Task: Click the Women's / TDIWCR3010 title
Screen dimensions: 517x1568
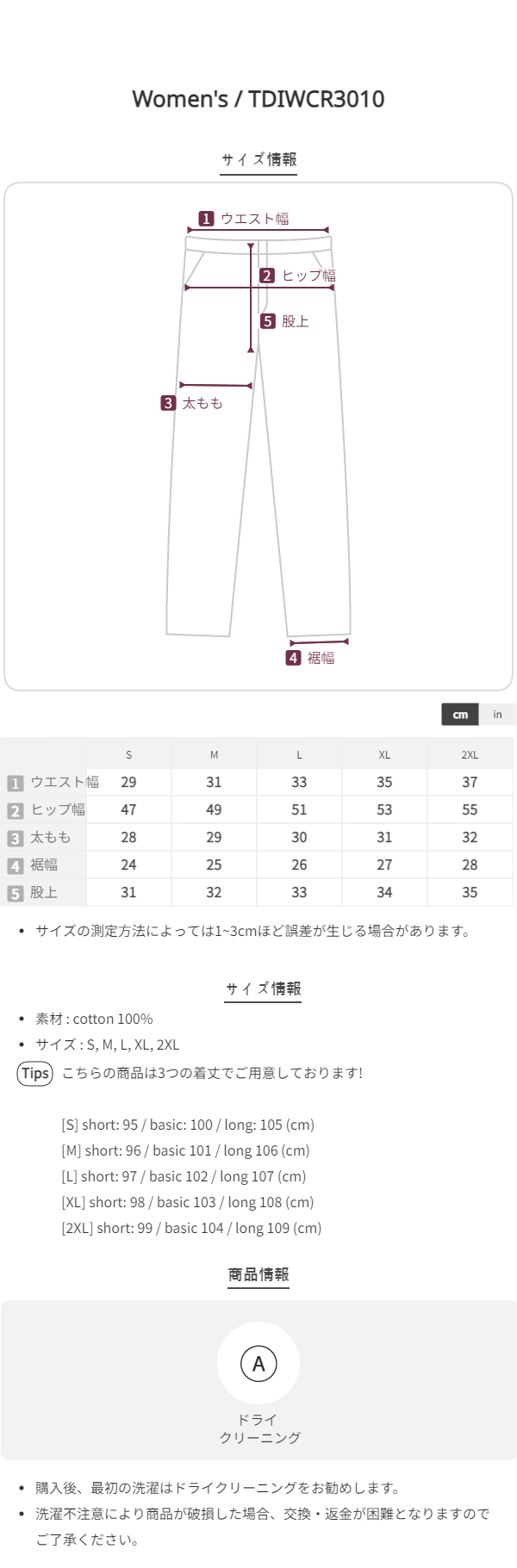Action: click(x=258, y=99)
